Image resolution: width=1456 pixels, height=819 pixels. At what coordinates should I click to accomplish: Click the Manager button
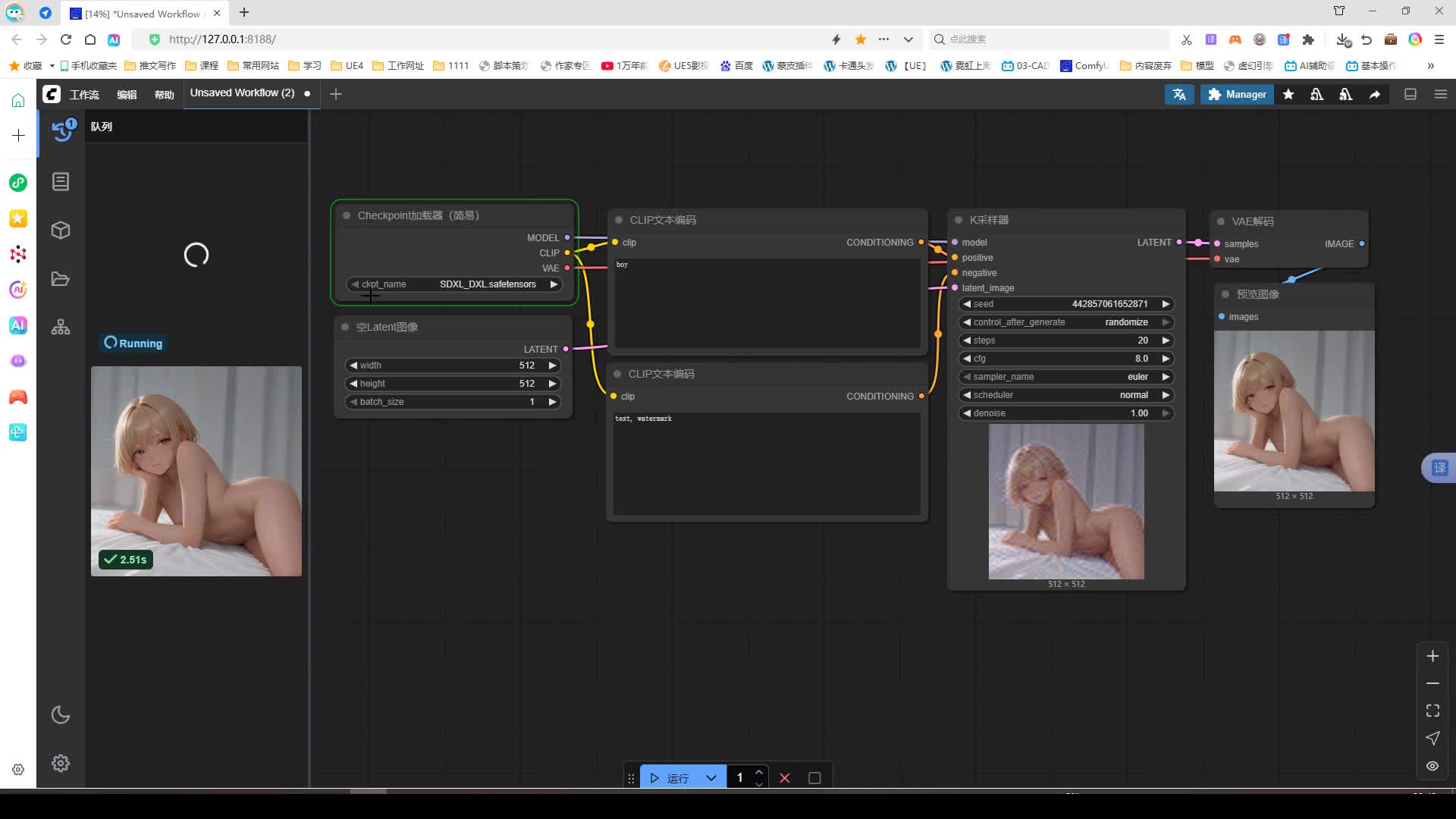click(1237, 94)
